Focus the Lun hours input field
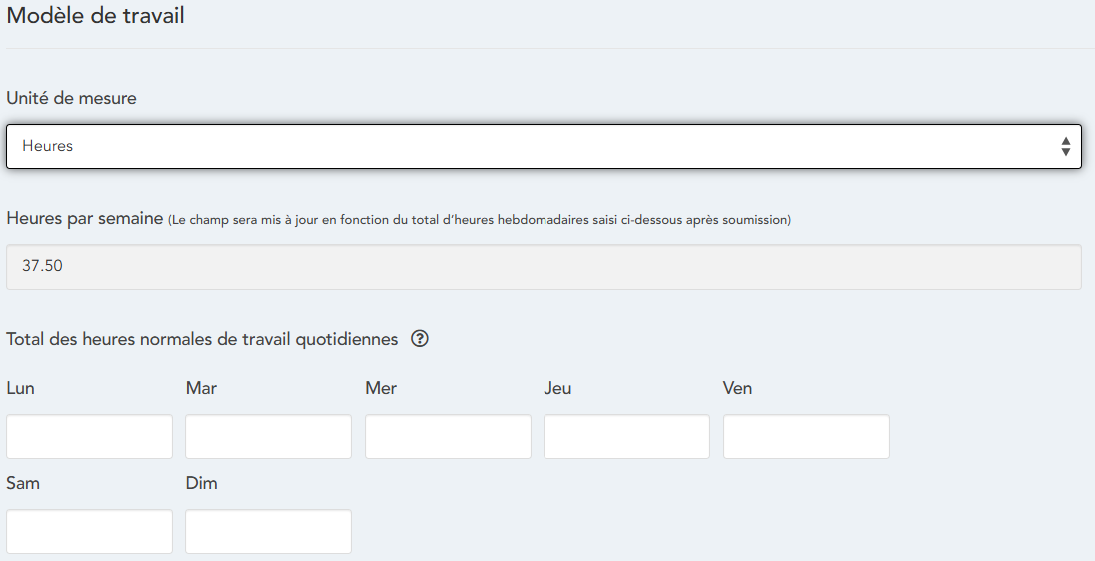 coord(89,437)
